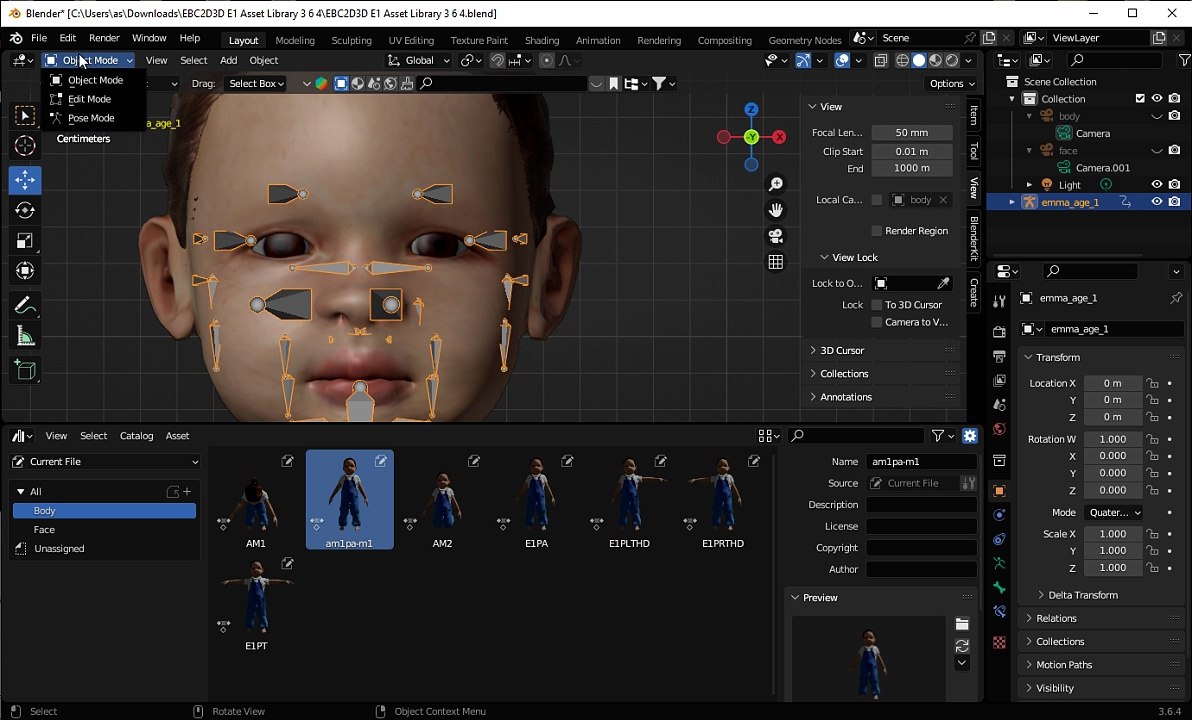Click the Pan view hand icon
The image size is (1192, 720).
[775, 210]
